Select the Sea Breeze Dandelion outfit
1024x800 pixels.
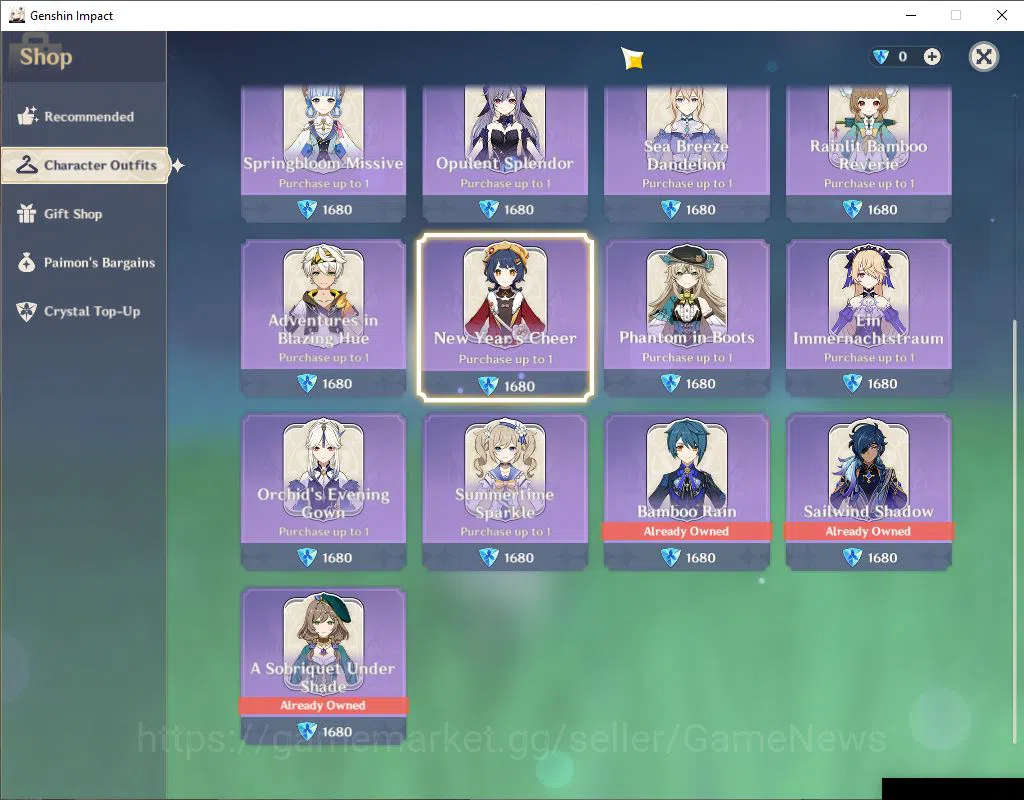click(x=686, y=153)
